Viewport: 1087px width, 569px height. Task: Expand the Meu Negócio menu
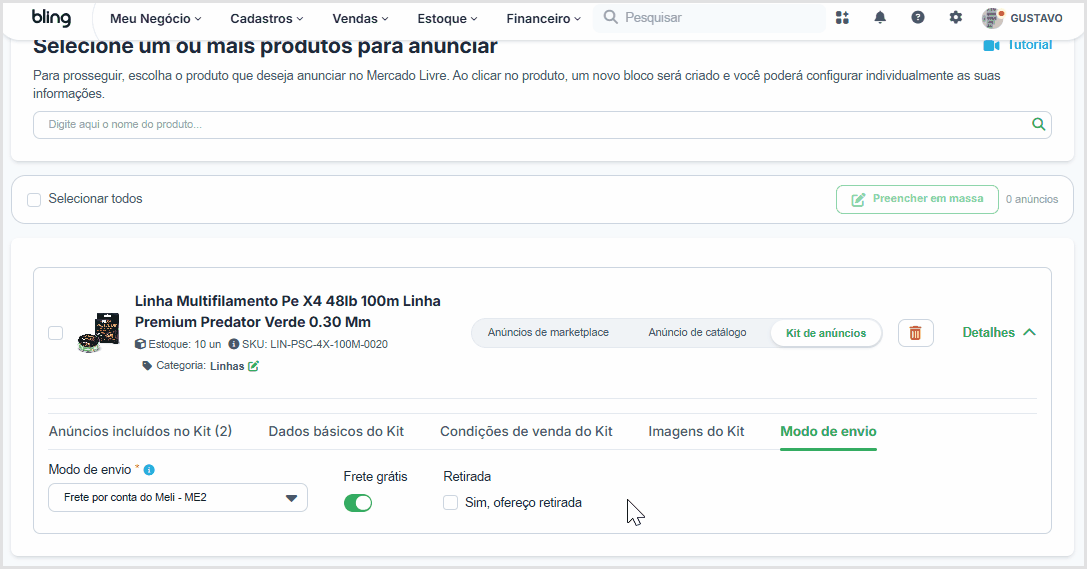(155, 19)
